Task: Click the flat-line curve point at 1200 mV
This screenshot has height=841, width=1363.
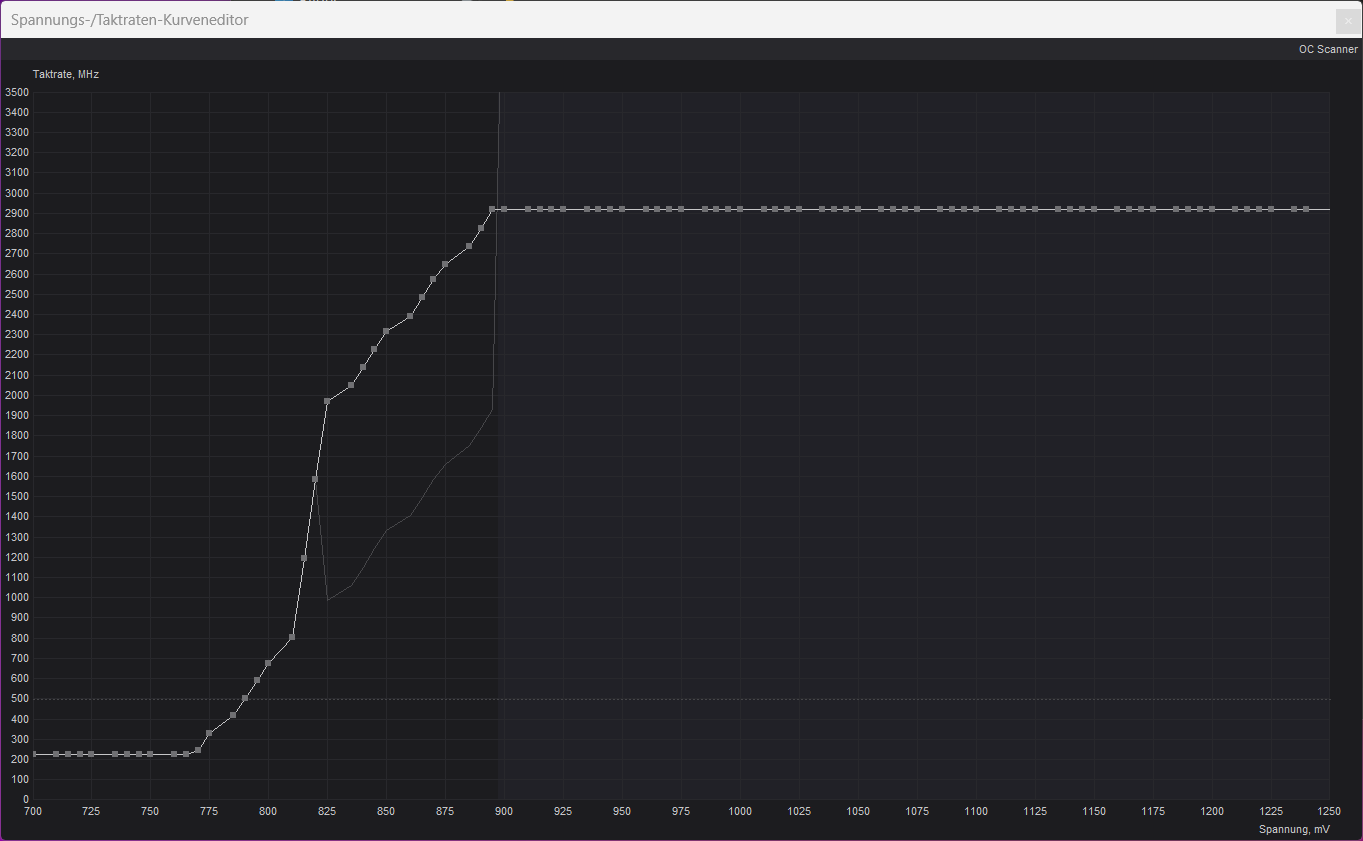Action: point(1212,209)
